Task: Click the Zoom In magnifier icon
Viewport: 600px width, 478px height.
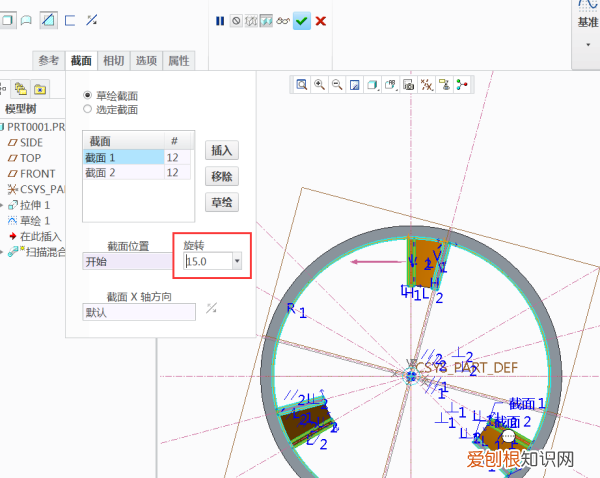Action: pos(319,85)
